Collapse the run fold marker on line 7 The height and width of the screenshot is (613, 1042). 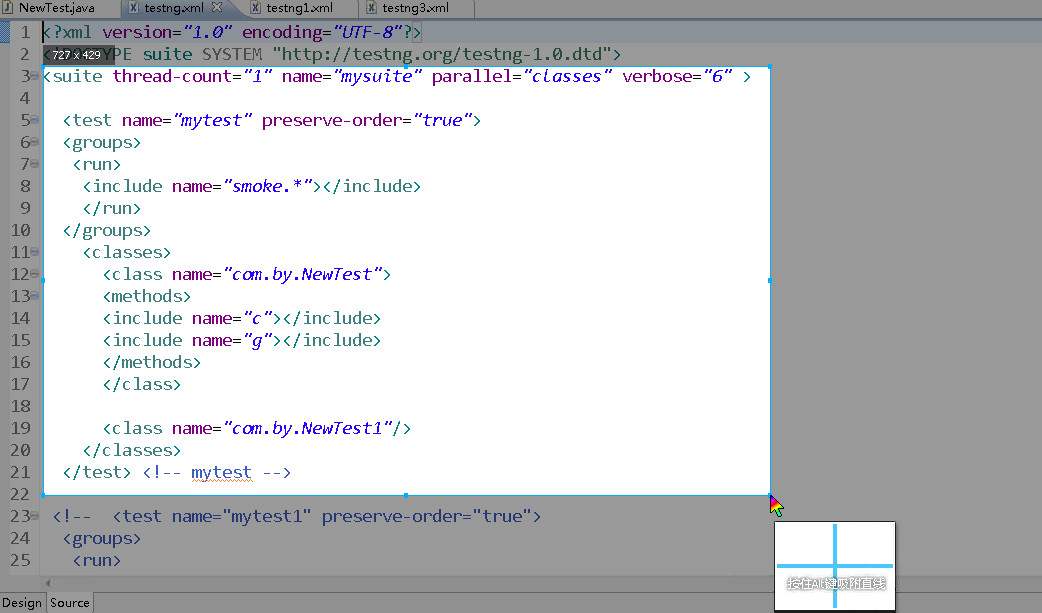click(35, 164)
